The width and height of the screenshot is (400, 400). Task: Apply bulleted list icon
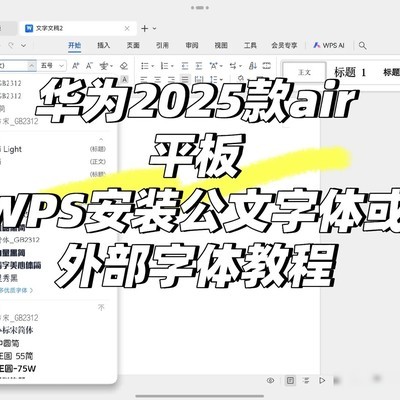(145, 66)
